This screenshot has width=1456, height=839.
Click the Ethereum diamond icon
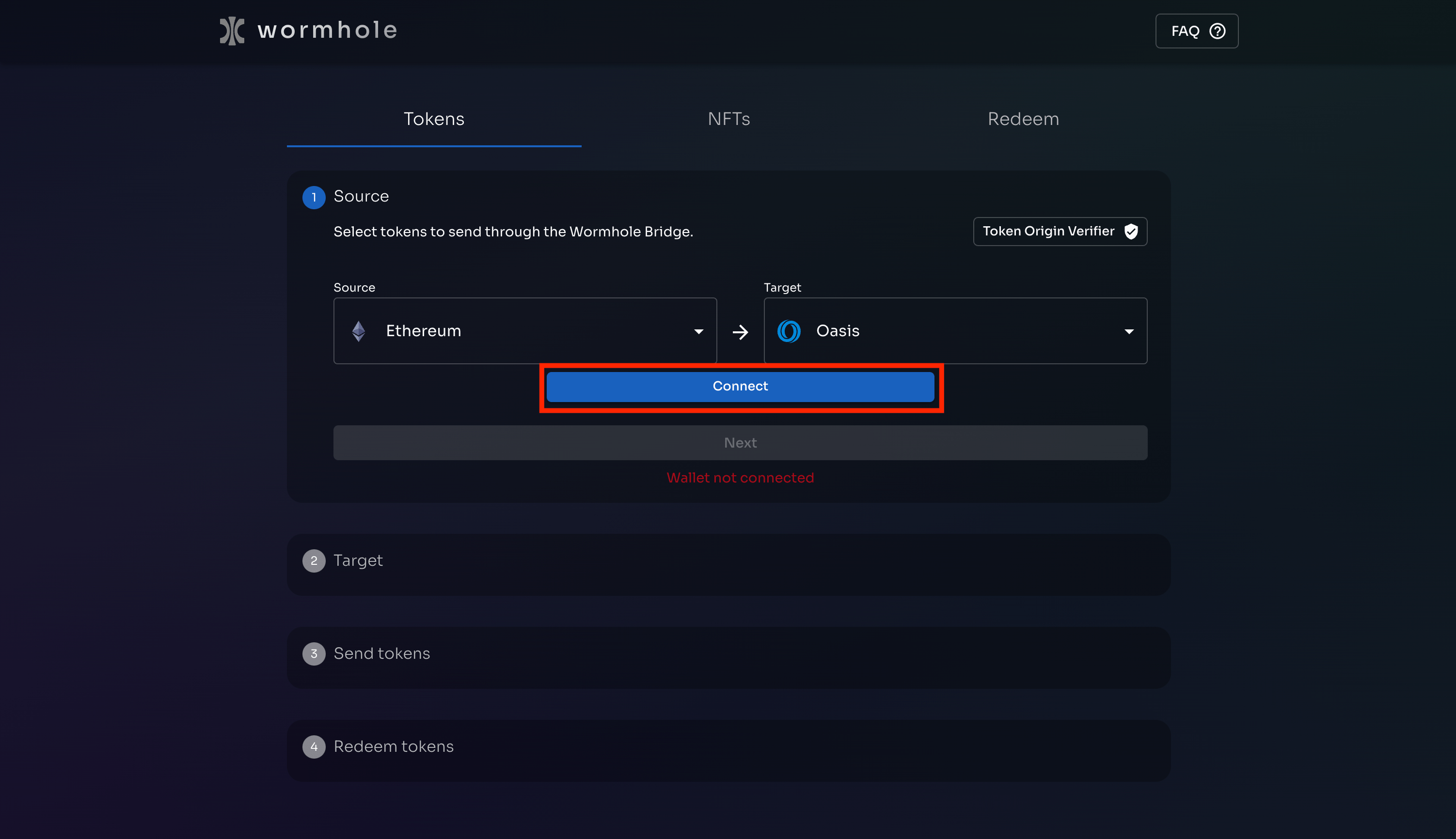[x=359, y=331]
